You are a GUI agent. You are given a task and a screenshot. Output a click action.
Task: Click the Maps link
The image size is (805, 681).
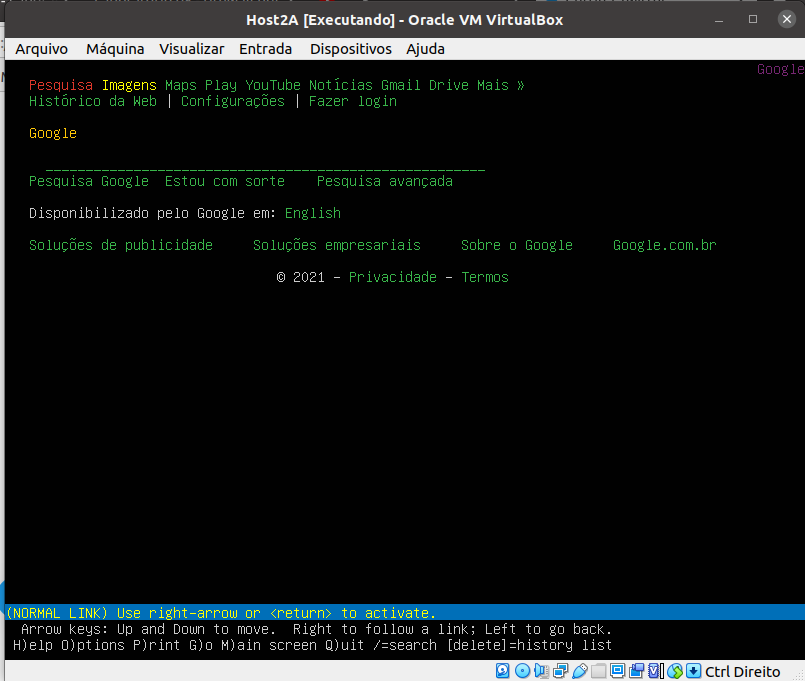(x=181, y=85)
